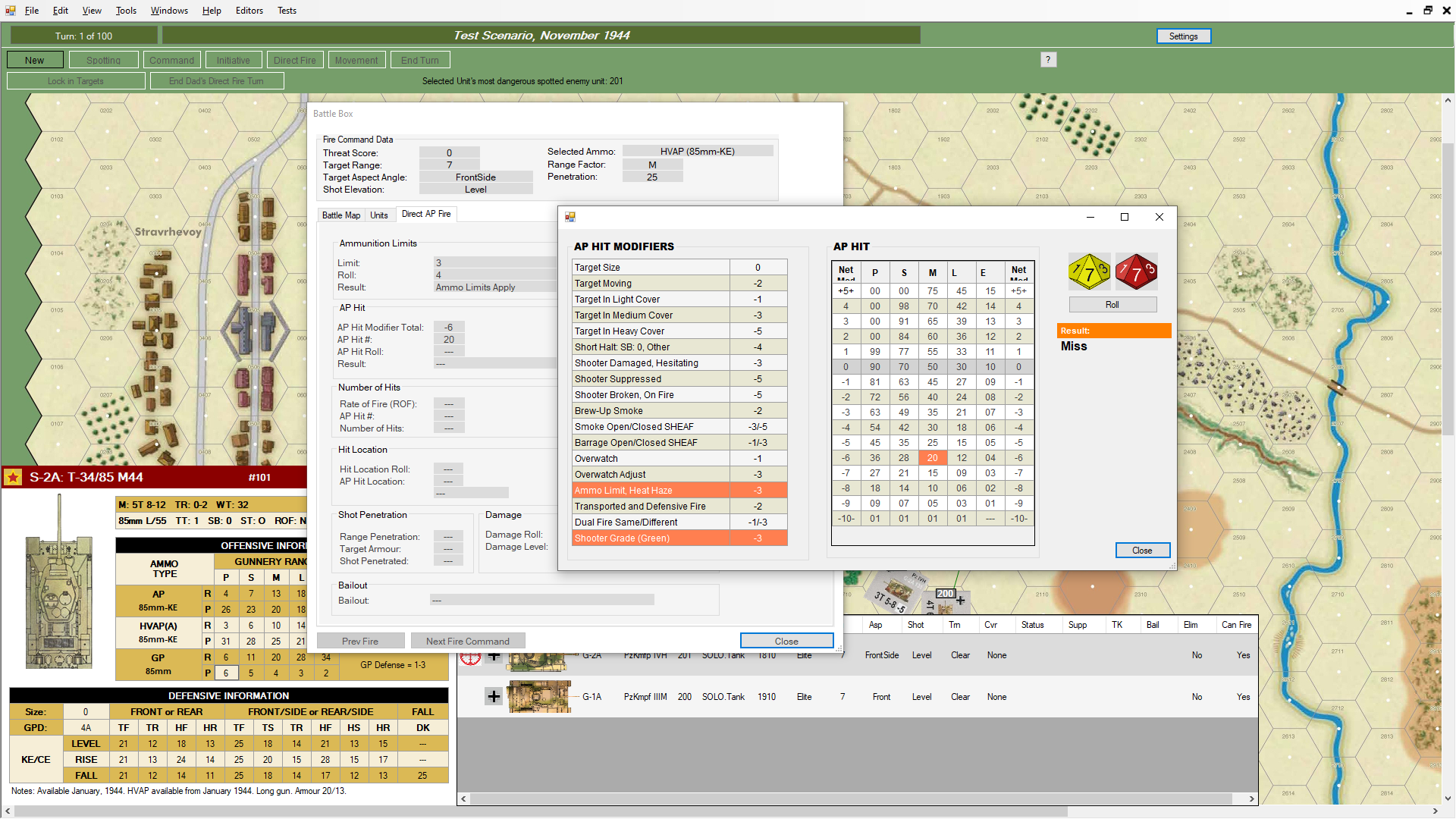Close the AP Hit modifiers dialog via Close
The height and width of the screenshot is (819, 1456).
tap(1142, 551)
